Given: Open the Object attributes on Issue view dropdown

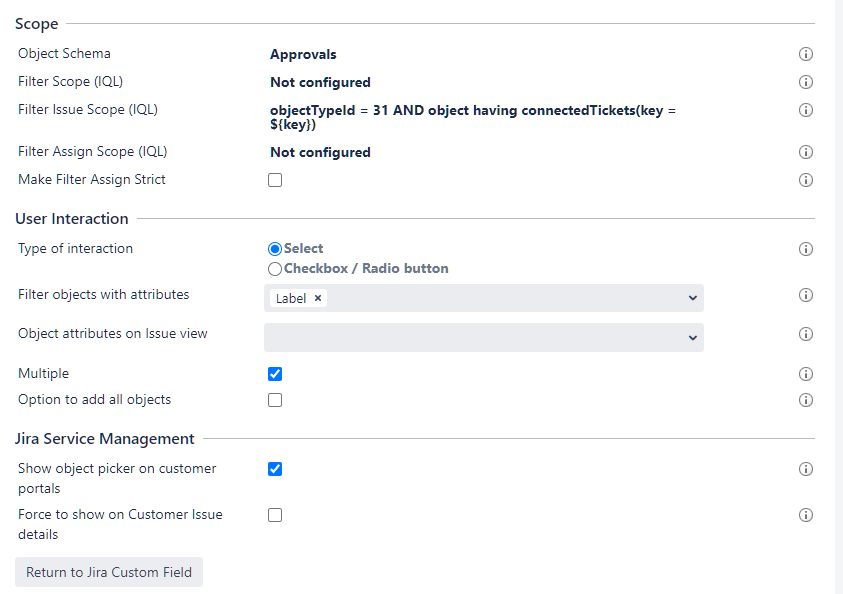Looking at the screenshot, I should point(692,338).
